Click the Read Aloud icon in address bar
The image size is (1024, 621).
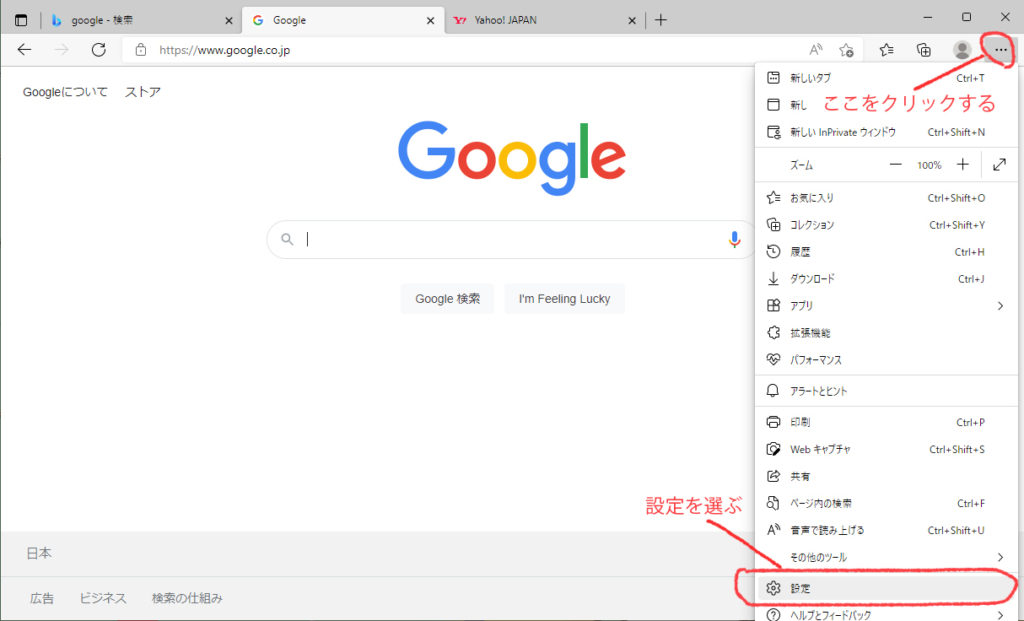tap(816, 50)
